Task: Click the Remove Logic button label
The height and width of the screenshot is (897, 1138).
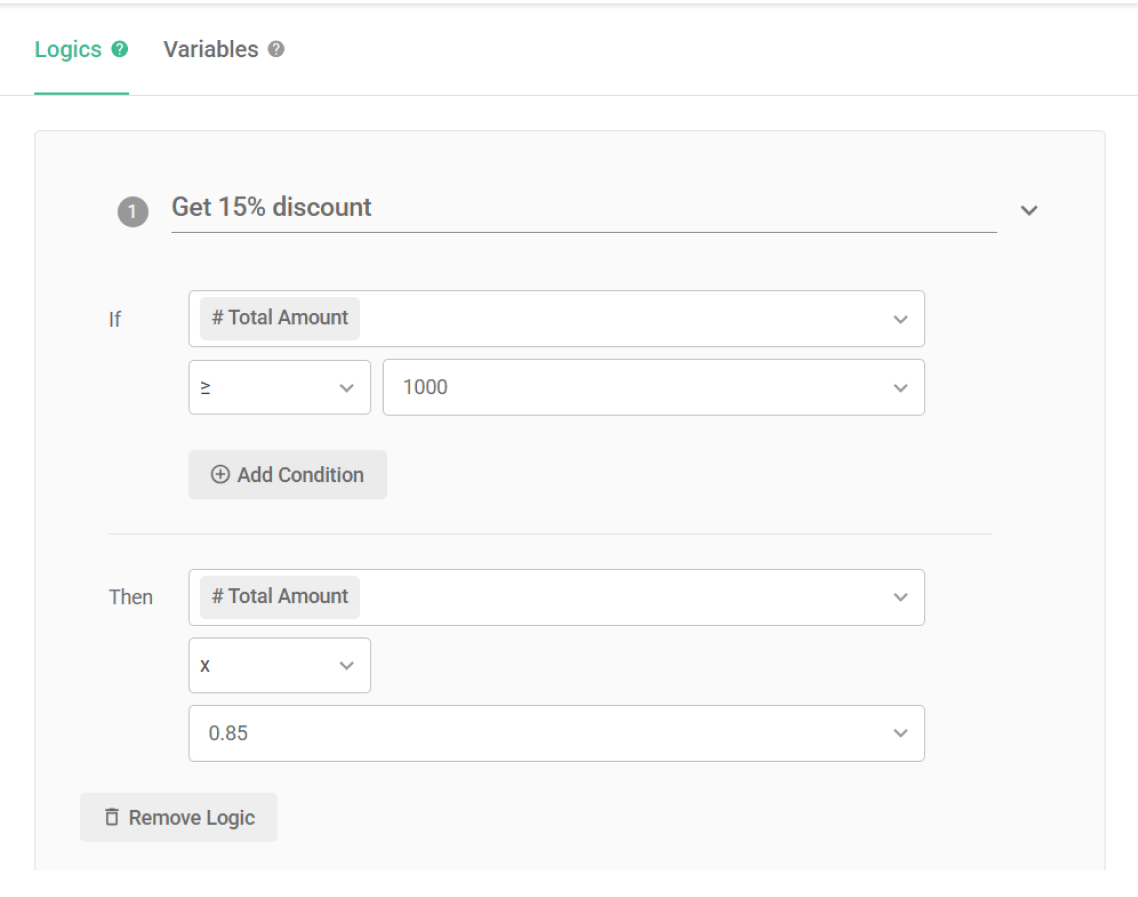Action: (192, 818)
